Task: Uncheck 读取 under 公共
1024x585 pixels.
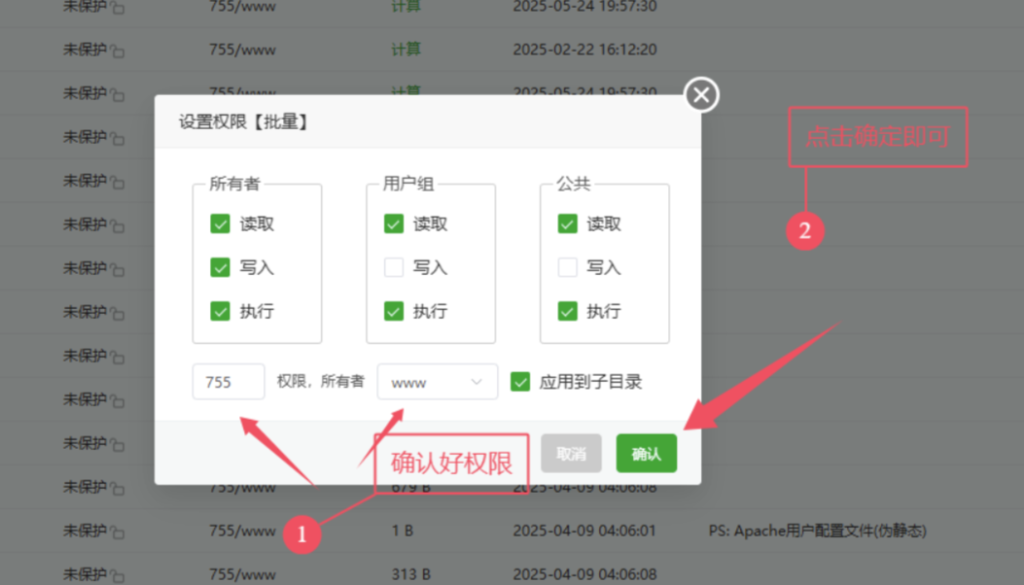Action: tap(567, 224)
